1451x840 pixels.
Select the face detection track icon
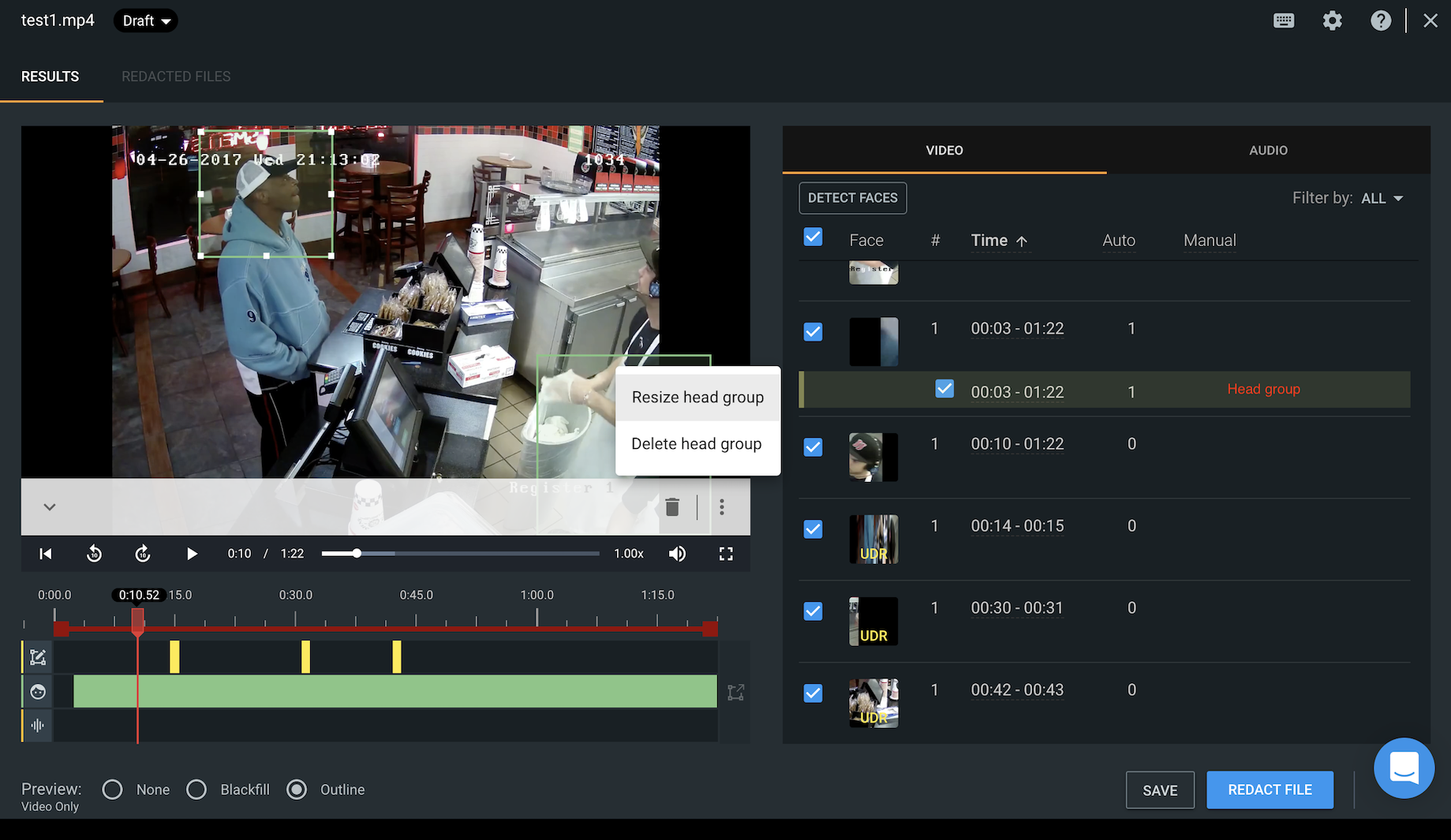click(38, 692)
